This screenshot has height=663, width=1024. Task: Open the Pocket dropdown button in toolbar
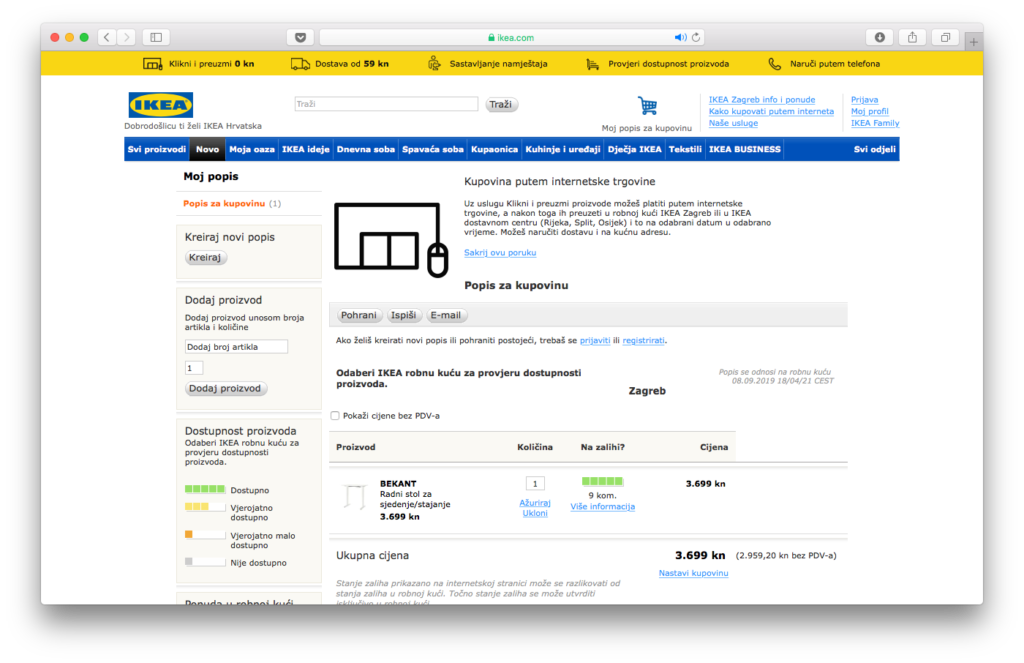300,38
